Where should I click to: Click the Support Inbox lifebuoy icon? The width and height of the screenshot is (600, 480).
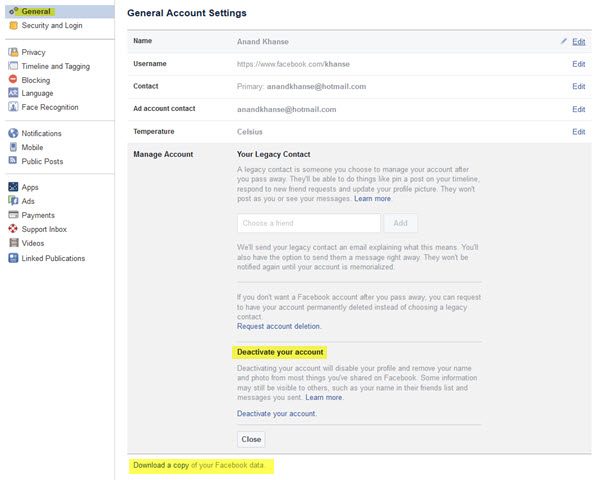13,229
